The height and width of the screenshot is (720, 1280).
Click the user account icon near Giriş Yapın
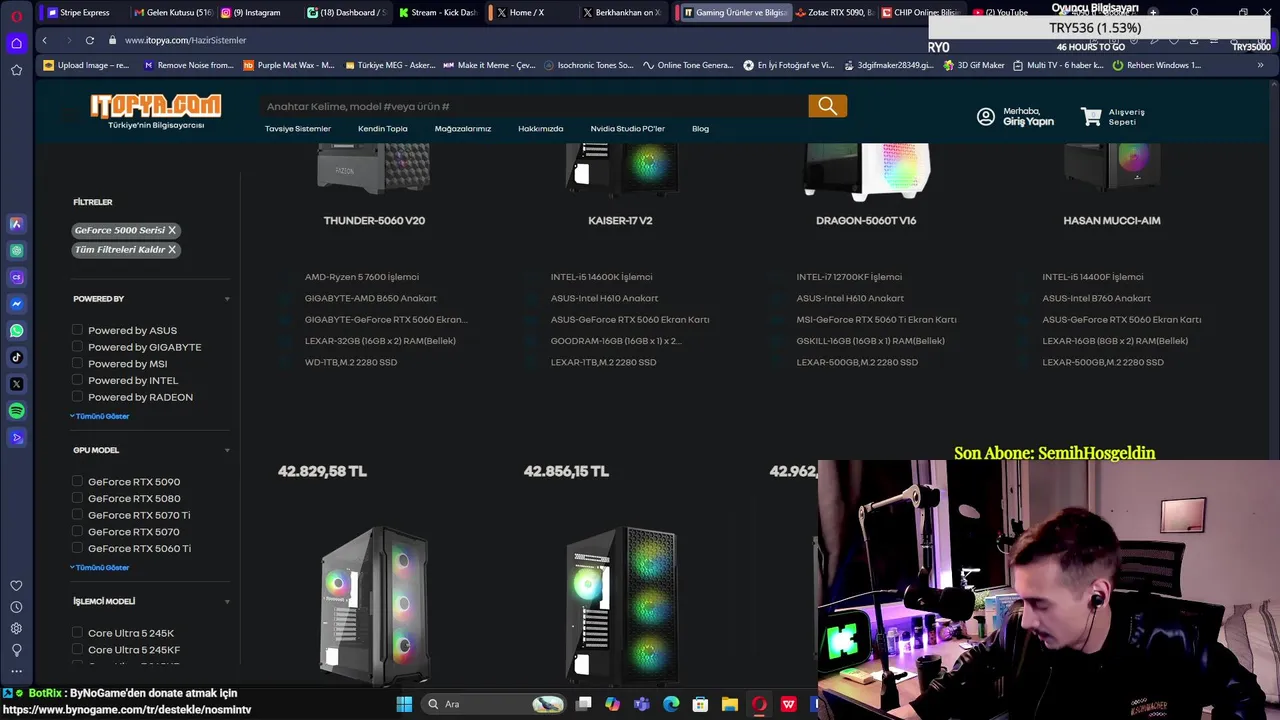[x=986, y=117]
